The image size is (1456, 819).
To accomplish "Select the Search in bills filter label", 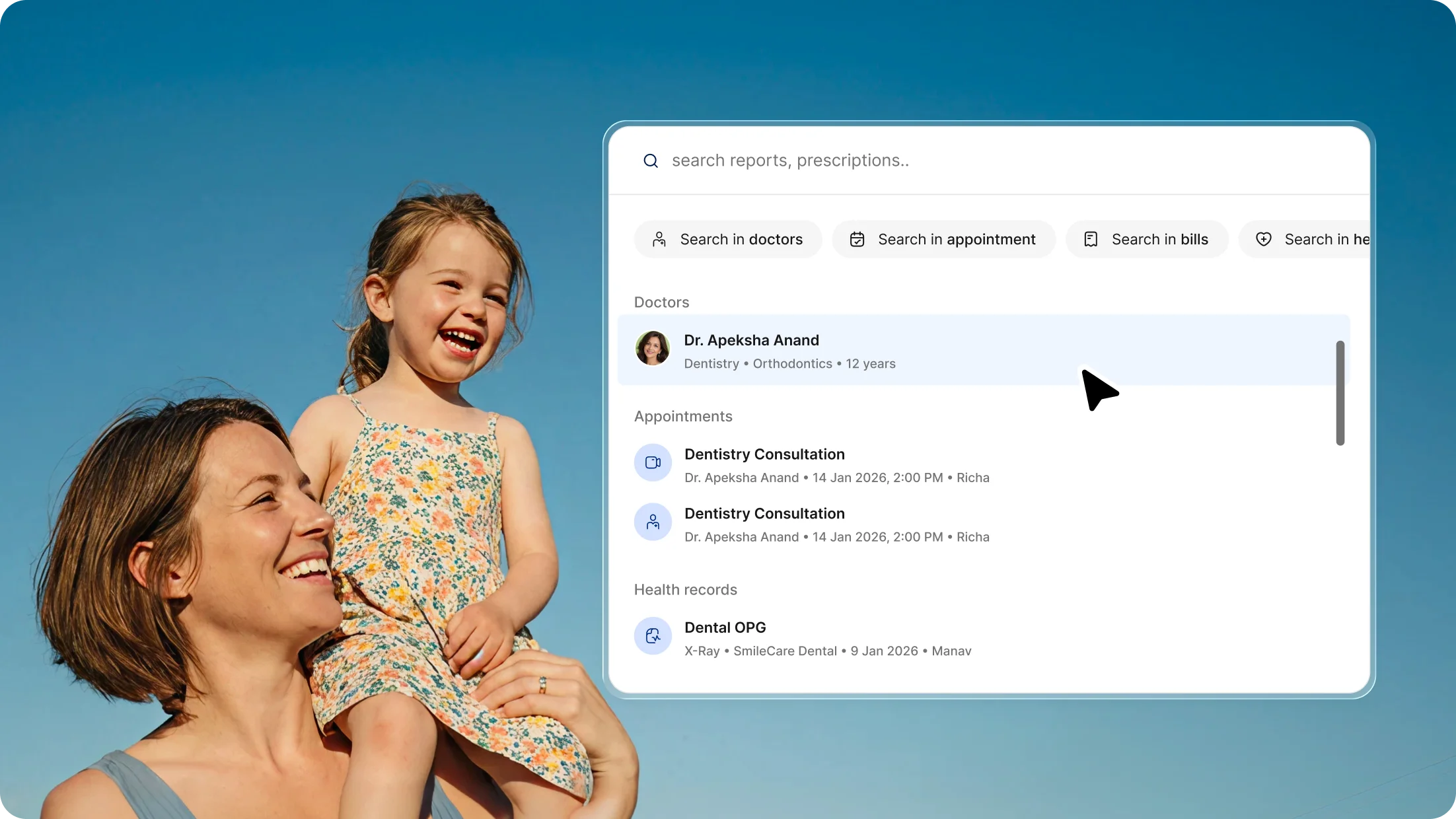I will [x=1159, y=239].
